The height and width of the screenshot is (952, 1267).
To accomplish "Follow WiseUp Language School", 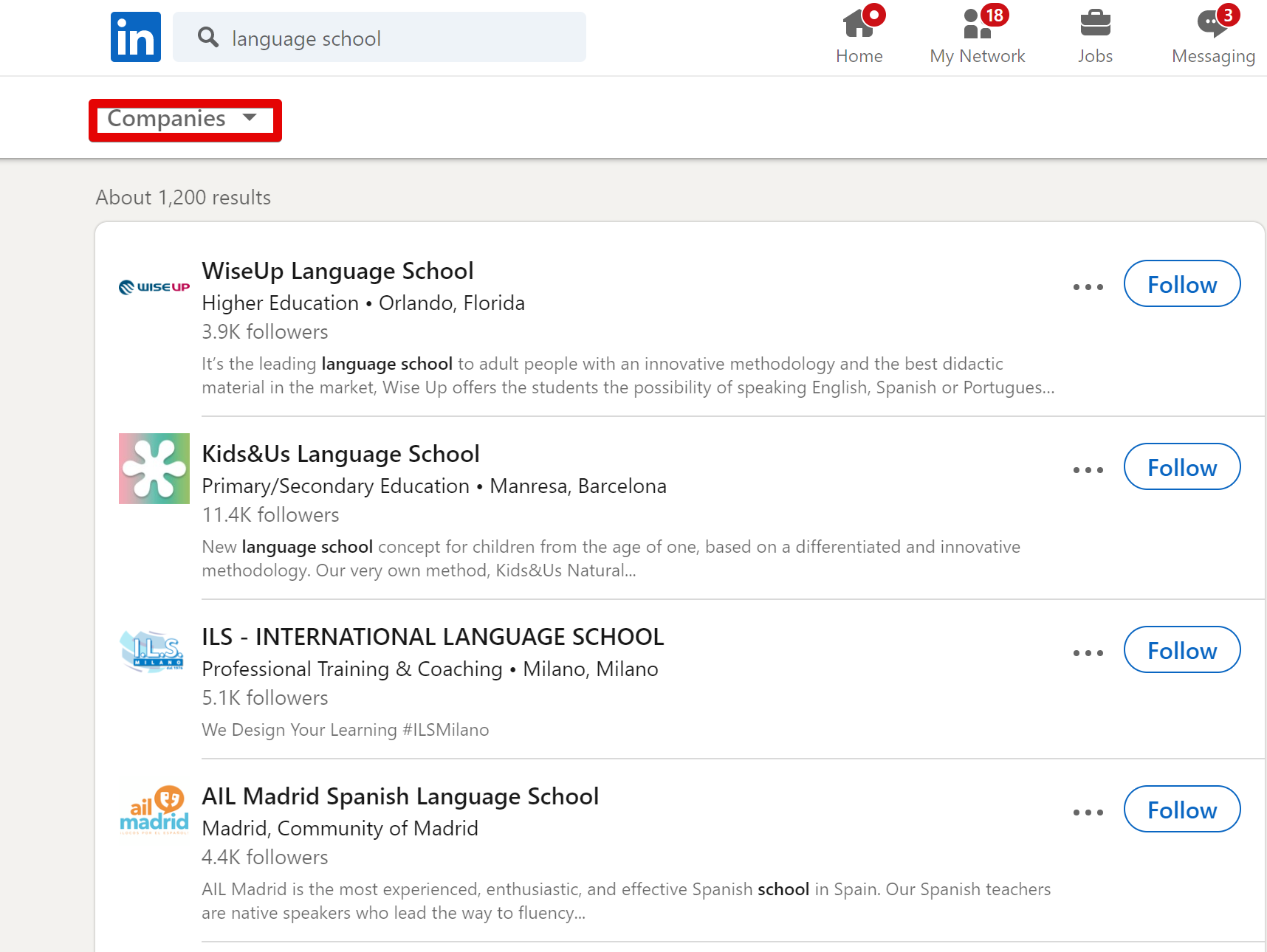I will 1182,284.
